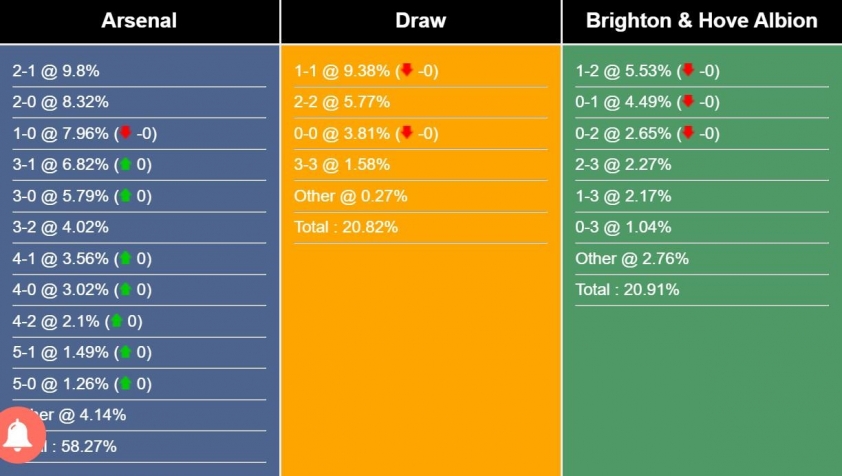Click the 2-2 @ 5.77% draw entry

[x=342, y=102]
